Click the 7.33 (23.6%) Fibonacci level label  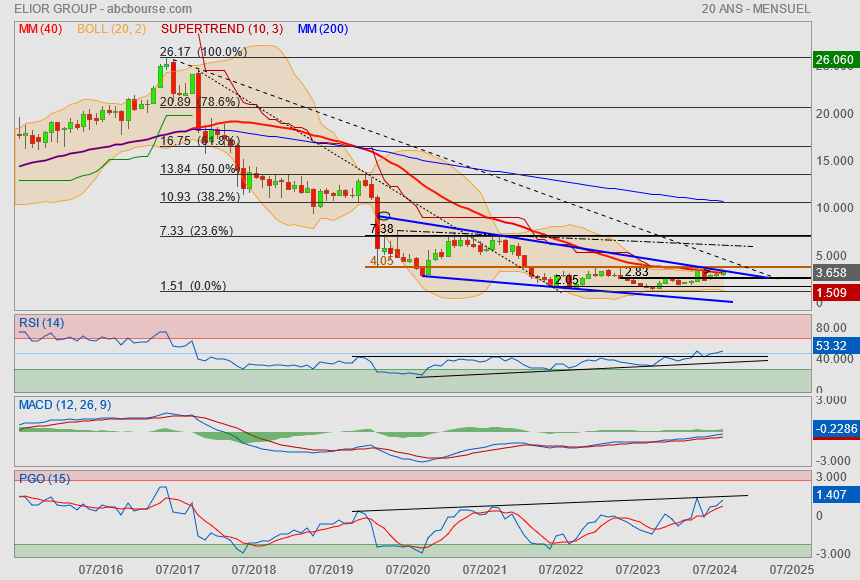tap(197, 231)
